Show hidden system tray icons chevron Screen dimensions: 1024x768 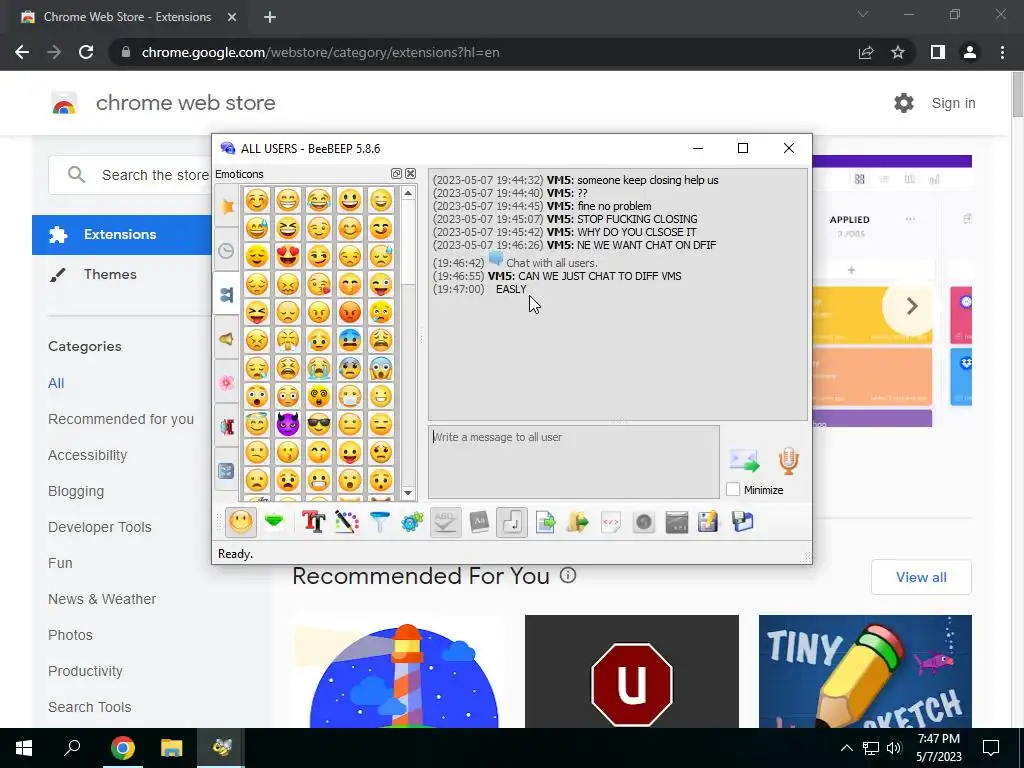[846, 748]
